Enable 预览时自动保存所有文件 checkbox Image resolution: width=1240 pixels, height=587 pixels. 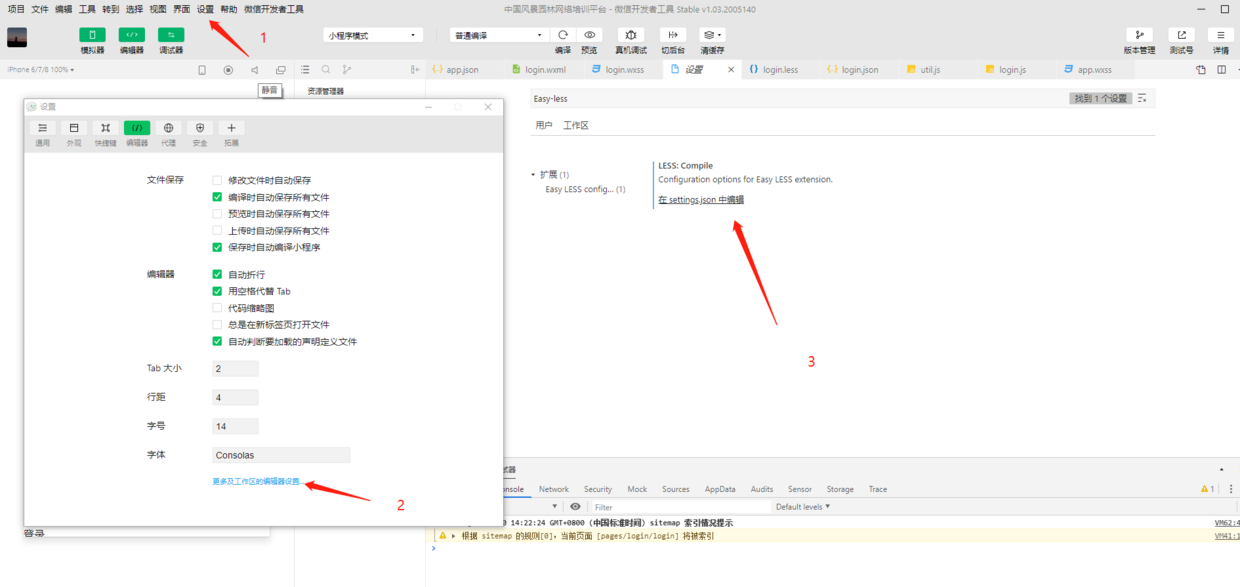217,213
